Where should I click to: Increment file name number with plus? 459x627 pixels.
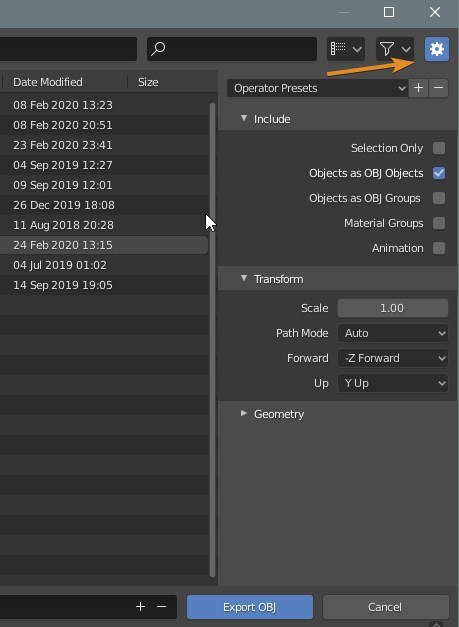140,607
